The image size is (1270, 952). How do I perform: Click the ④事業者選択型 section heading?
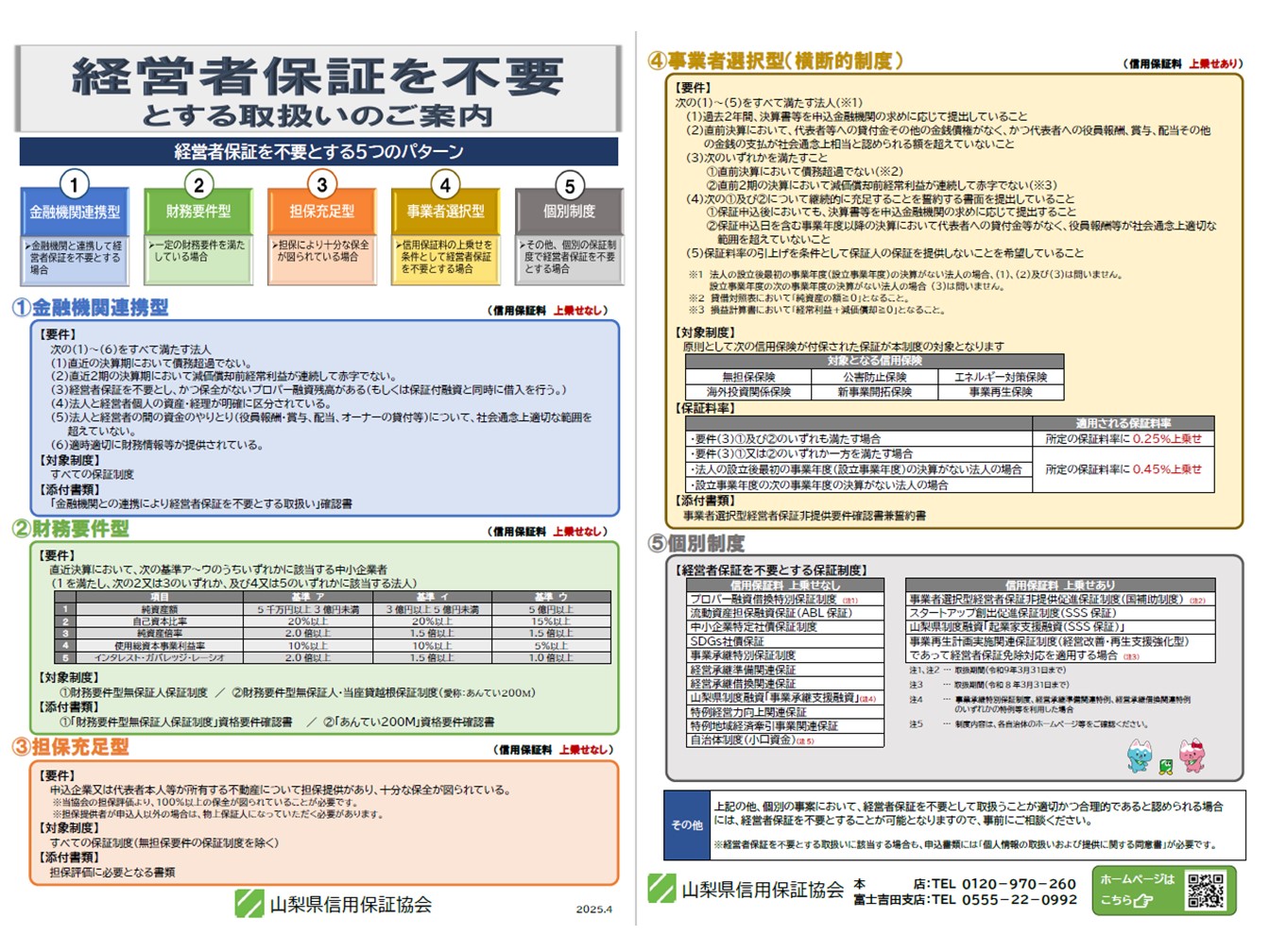coord(775,61)
